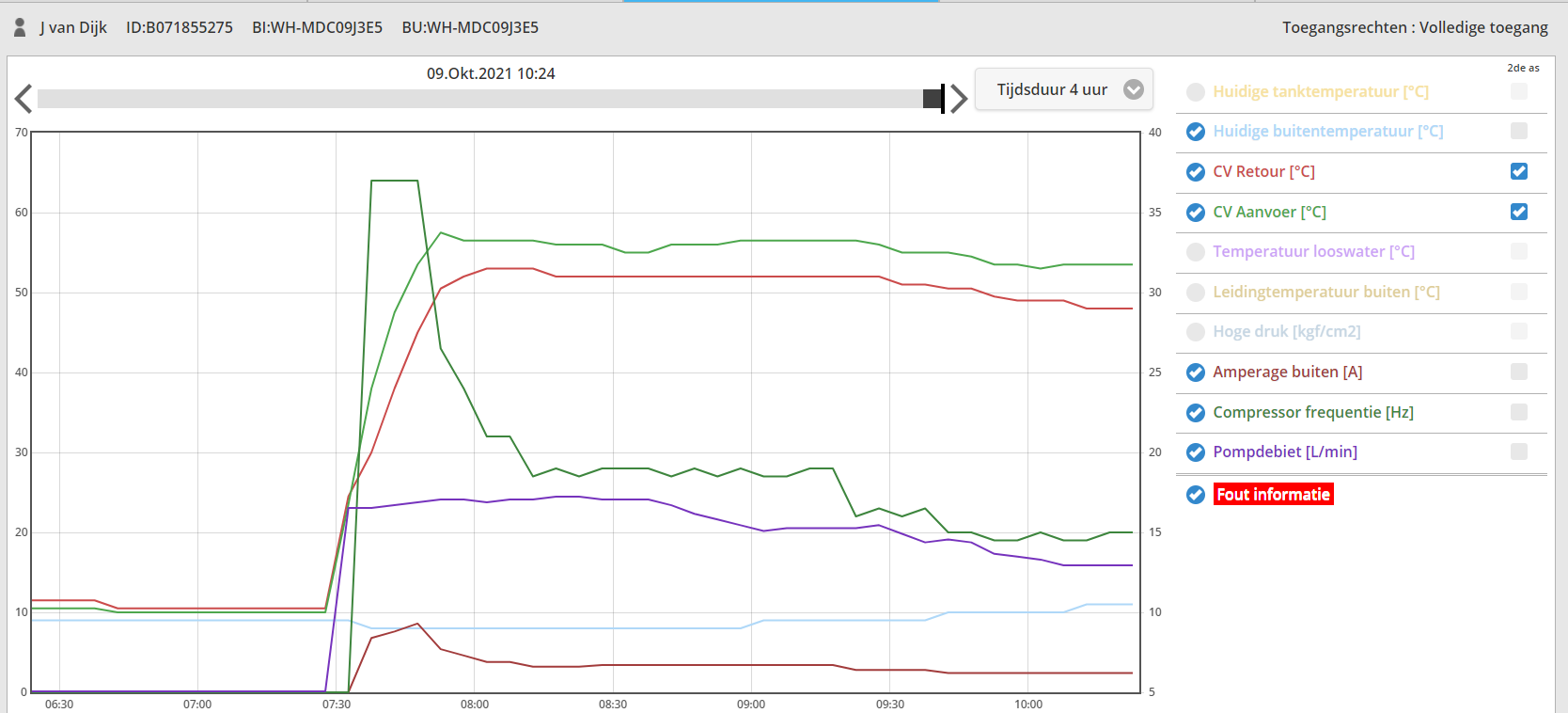The image size is (1568, 713).
Task: Uncheck second axis for CV Aanvoer
Action: point(1519,212)
